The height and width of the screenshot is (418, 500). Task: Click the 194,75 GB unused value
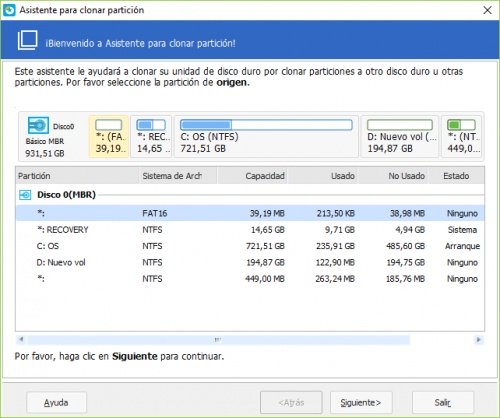[406, 262]
